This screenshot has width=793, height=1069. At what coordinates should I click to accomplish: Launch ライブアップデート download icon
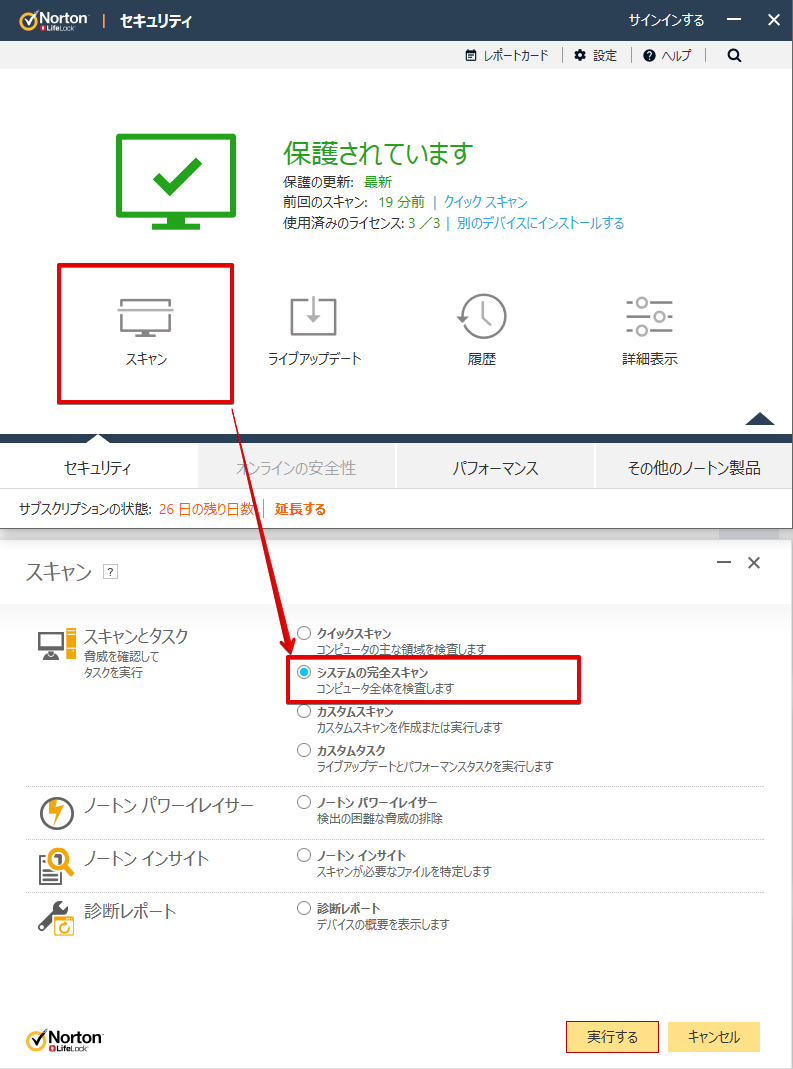click(x=314, y=316)
